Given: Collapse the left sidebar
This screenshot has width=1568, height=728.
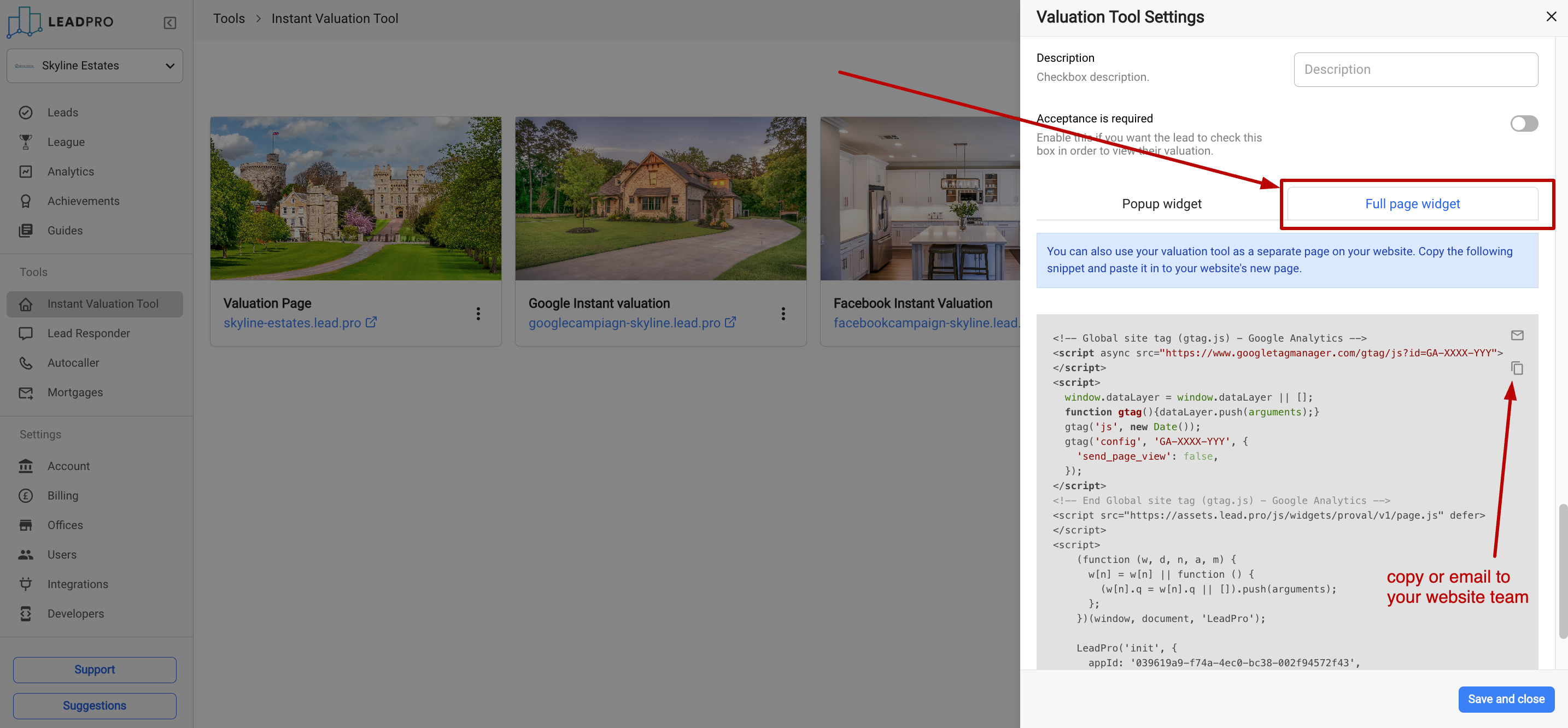Looking at the screenshot, I should point(170,22).
